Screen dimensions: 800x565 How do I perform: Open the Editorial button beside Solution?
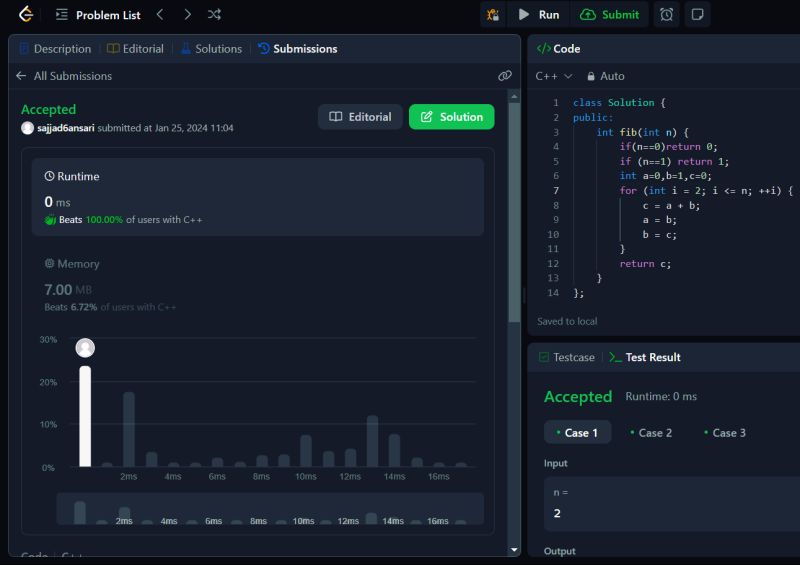(x=360, y=117)
